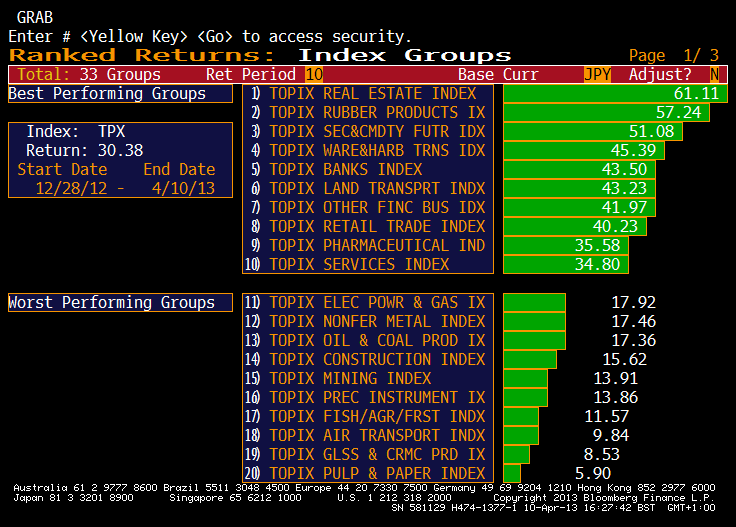
Task: Click the green bar showing 57.24
Action: click(606, 113)
